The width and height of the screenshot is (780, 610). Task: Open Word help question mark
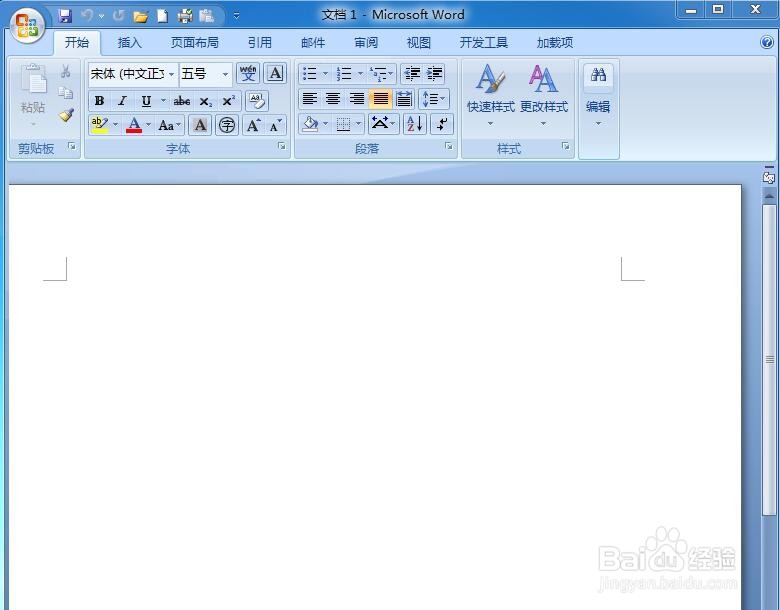tap(767, 42)
